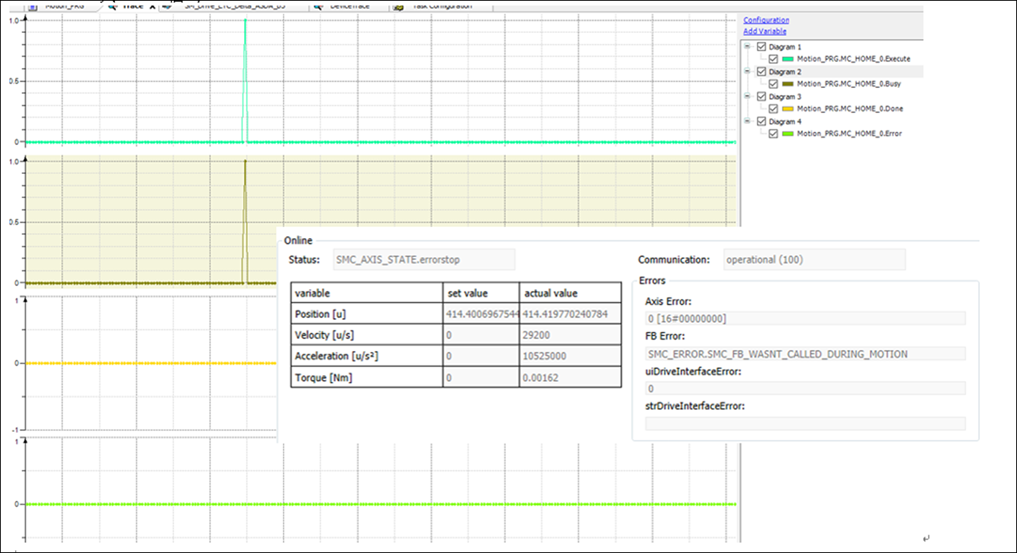Click the SM_Drive_ETC_Delta_ASDA_B3 tab icon
Screen dimensions: 1017x553
point(166,6)
